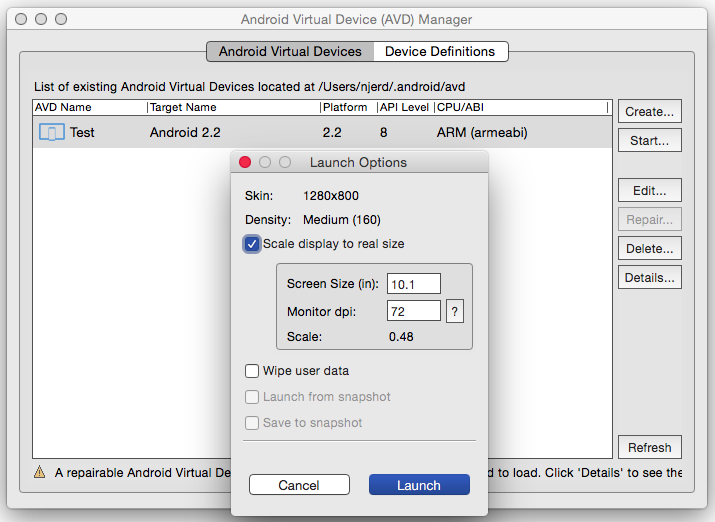
Task: Click the disabled Repair... button
Action: coord(650,219)
